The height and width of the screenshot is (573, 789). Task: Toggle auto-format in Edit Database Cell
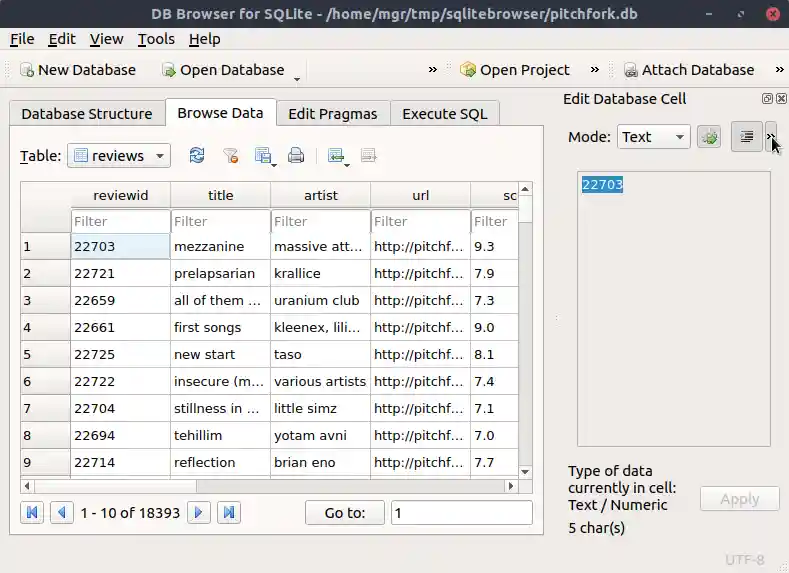[x=709, y=137]
